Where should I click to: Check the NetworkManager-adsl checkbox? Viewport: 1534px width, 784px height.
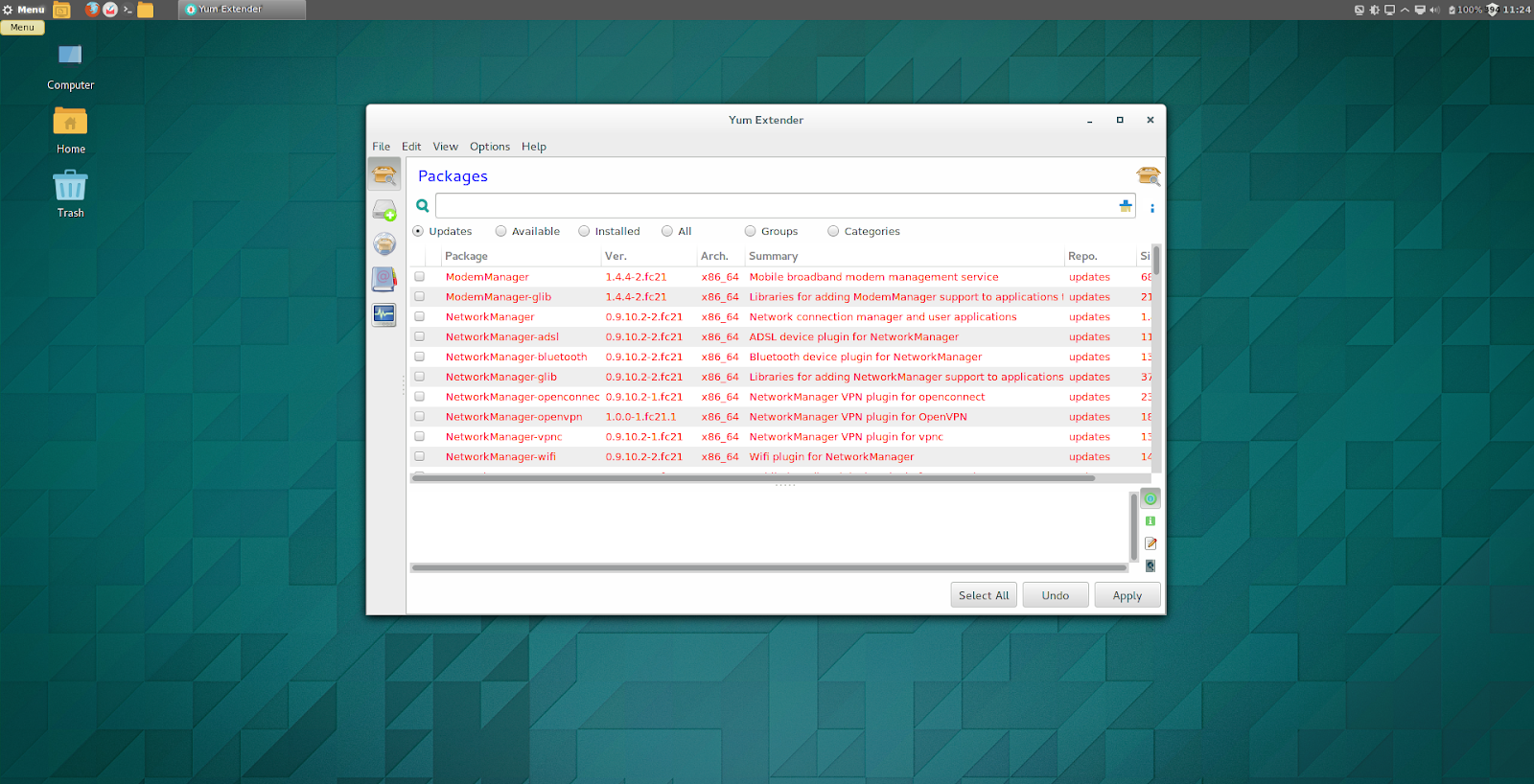(419, 336)
